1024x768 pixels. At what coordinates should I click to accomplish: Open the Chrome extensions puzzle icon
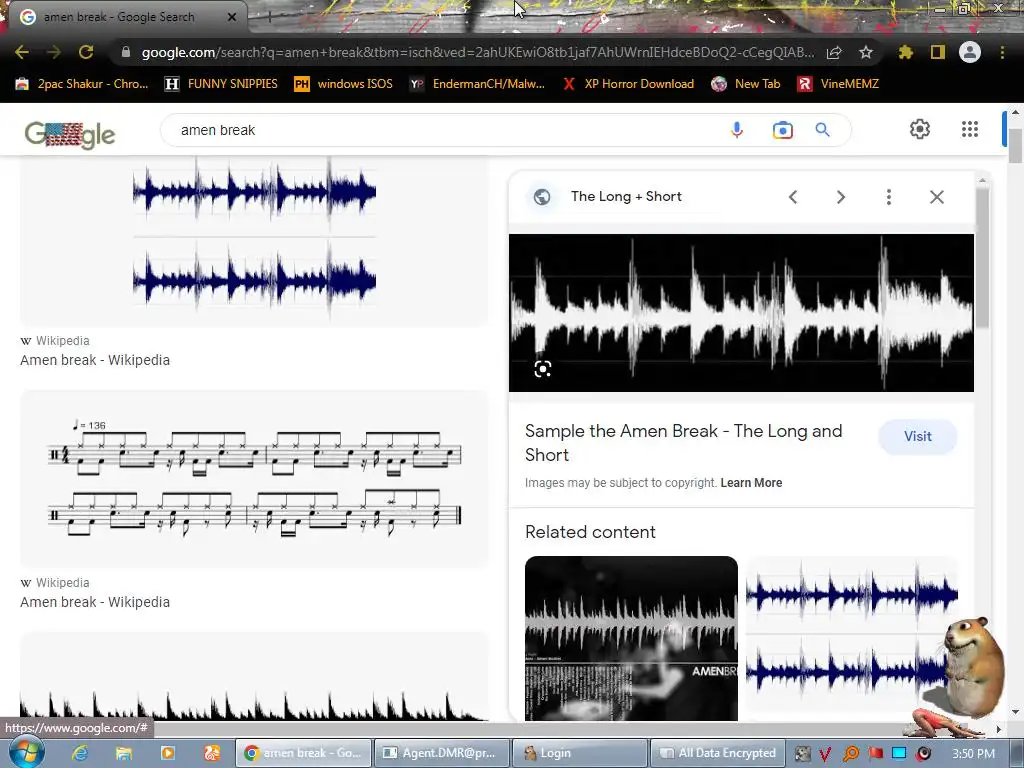coord(905,52)
